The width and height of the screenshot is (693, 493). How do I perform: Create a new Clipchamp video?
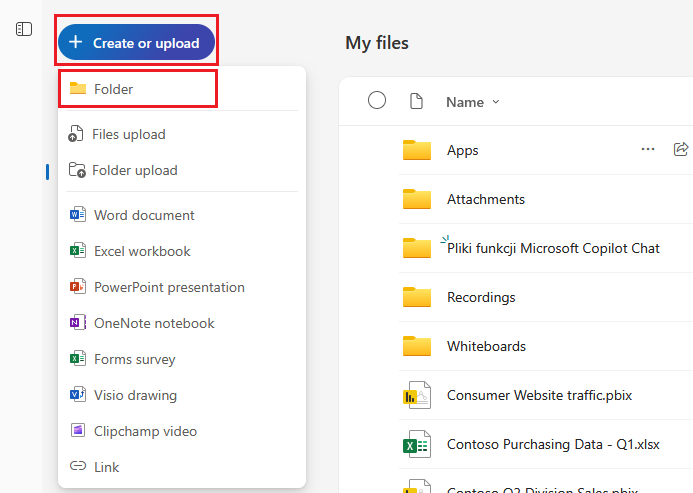182,431
